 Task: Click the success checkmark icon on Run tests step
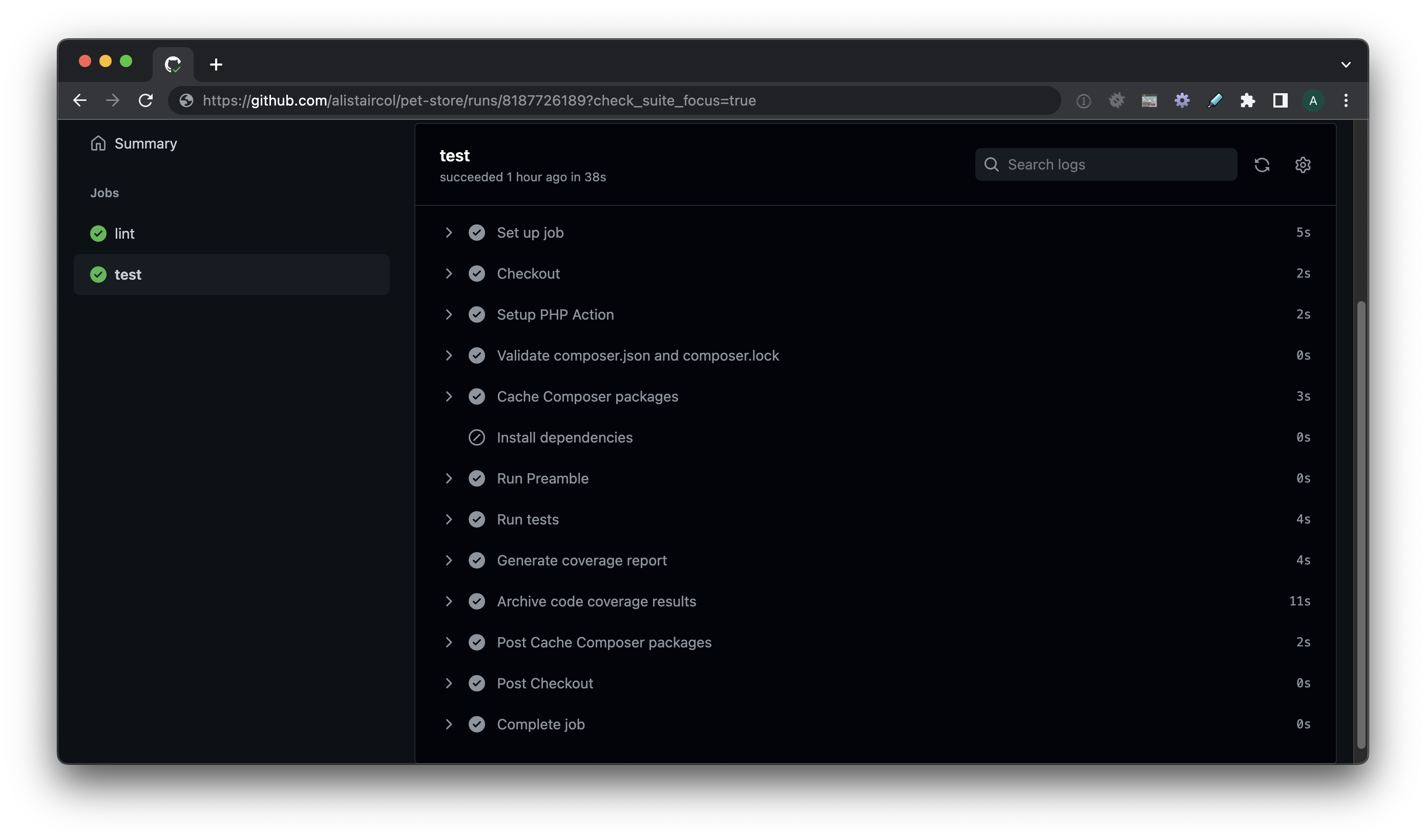pyautogui.click(x=477, y=519)
